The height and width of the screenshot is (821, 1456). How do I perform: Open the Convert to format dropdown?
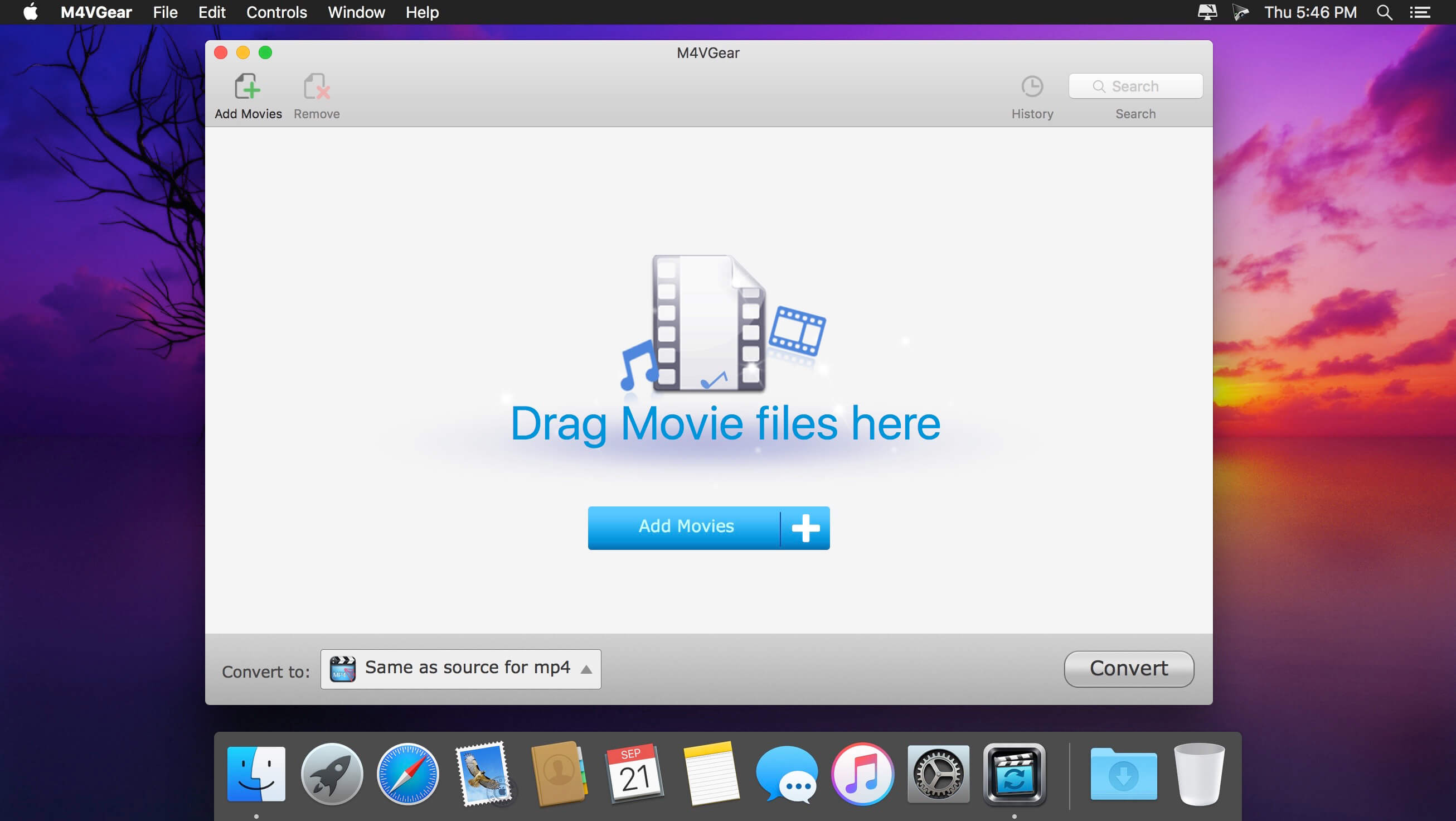(x=460, y=669)
